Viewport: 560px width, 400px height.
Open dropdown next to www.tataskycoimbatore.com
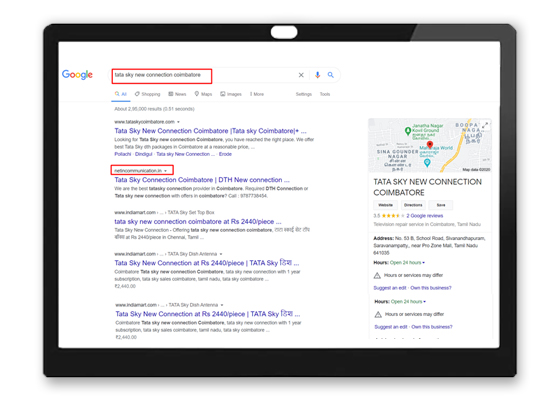178,122
